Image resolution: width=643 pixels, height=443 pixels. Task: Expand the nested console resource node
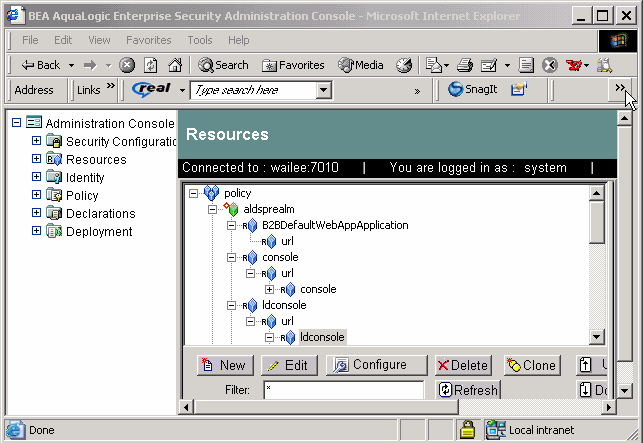[269, 290]
